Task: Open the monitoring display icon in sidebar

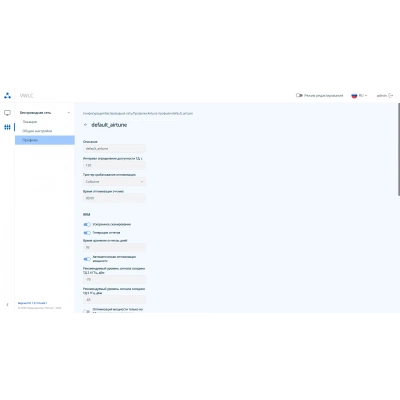Action: coord(7,113)
